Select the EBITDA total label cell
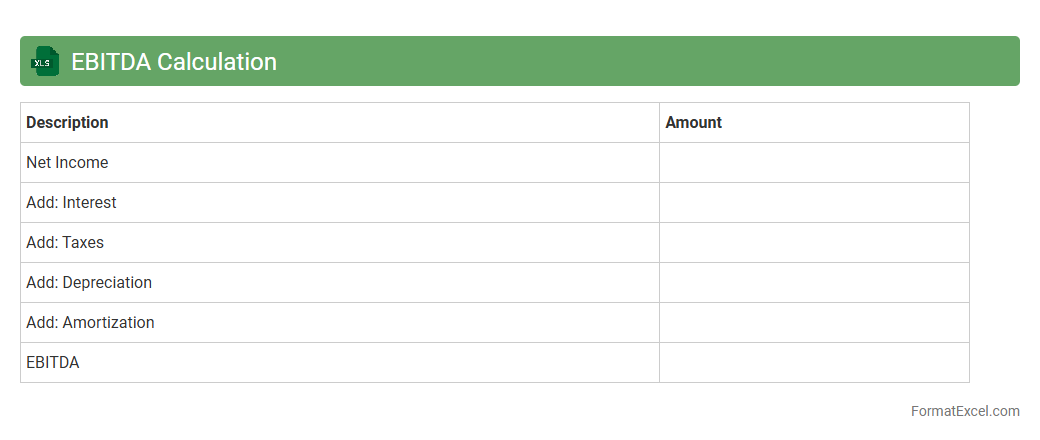Image resolution: width=1040 pixels, height=440 pixels. click(x=53, y=363)
